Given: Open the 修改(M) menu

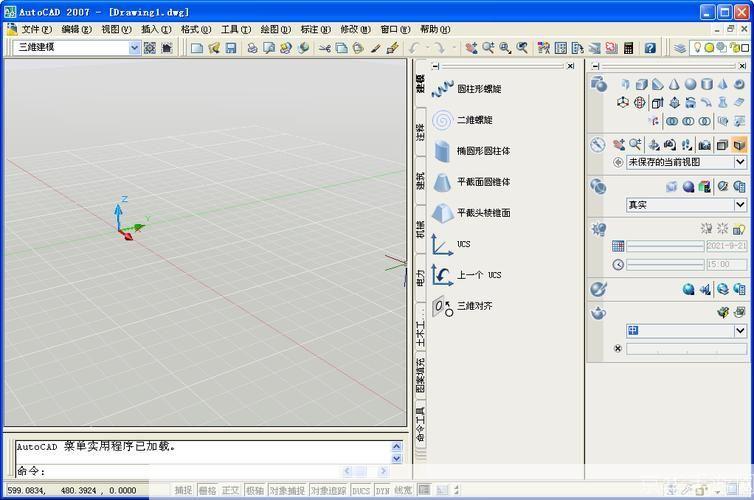Looking at the screenshot, I should pos(355,29).
